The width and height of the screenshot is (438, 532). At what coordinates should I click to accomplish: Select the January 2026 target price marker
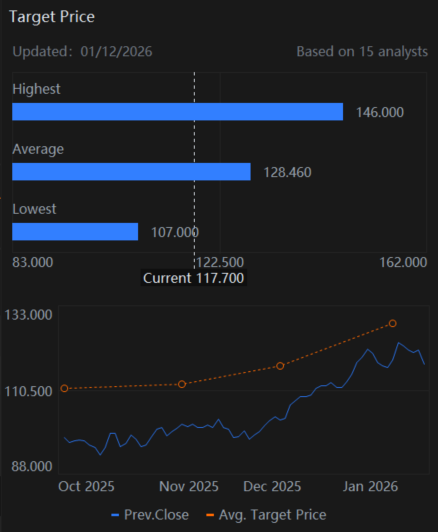(393, 323)
